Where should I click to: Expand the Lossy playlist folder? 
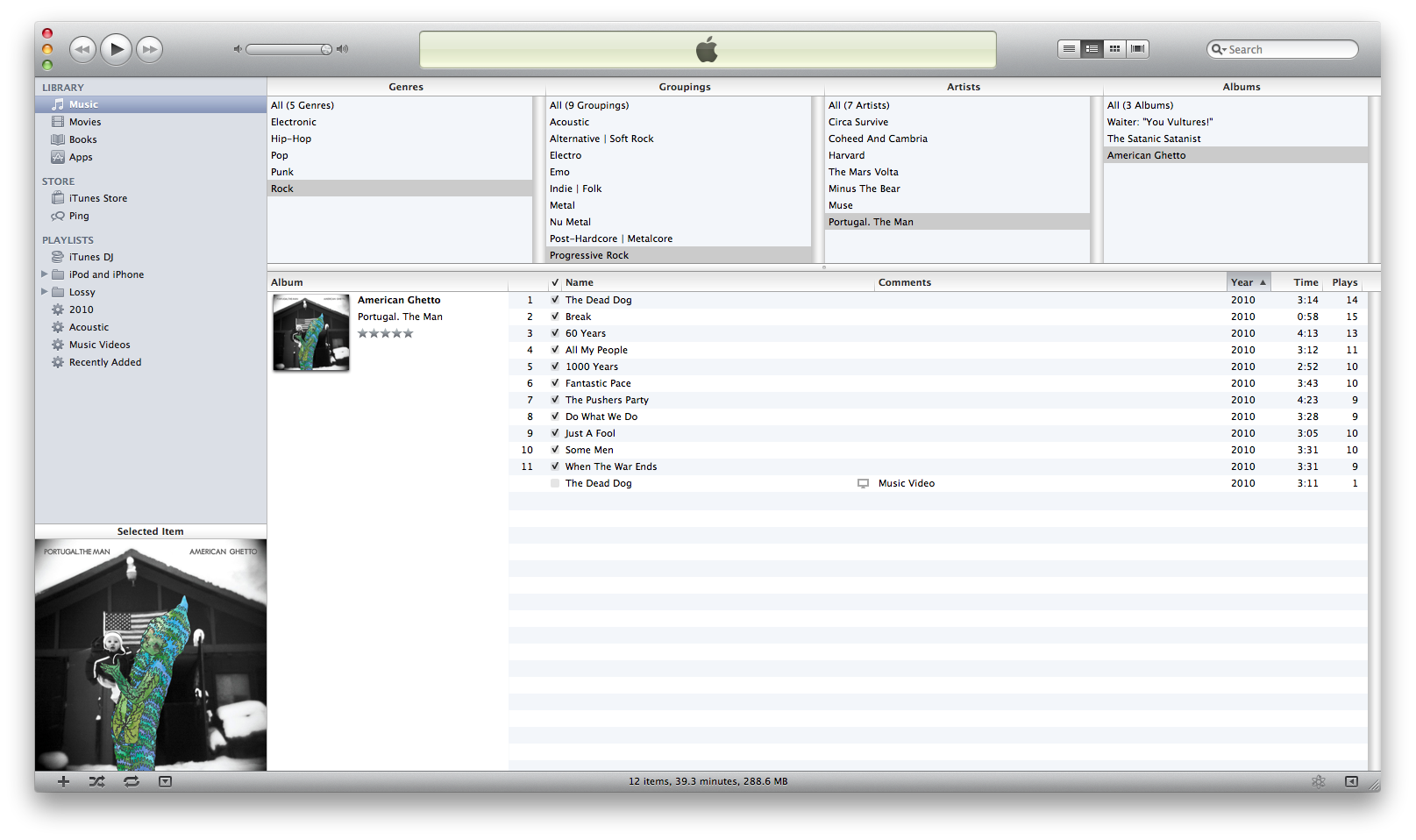tap(45, 292)
